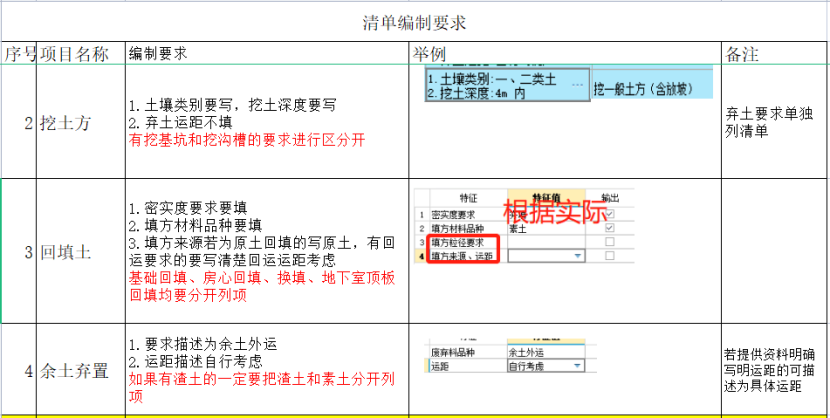This screenshot has width=830, height=418.
Task: Expand the 运距 自行考虑 dropdown
Action: tap(577, 367)
